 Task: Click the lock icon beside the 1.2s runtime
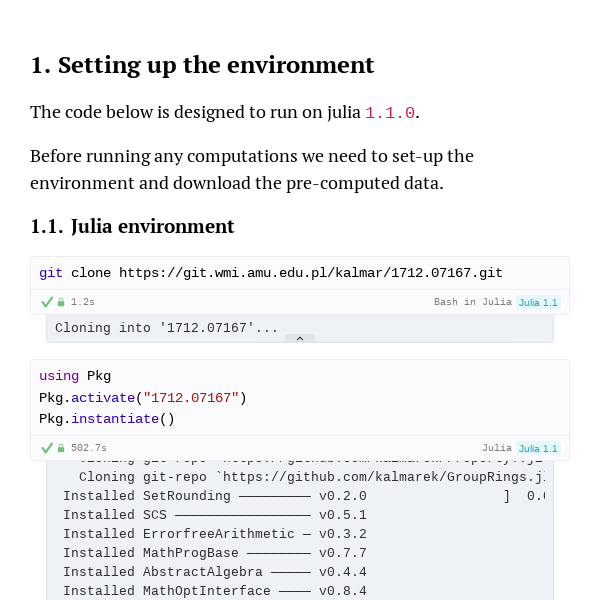(61, 302)
